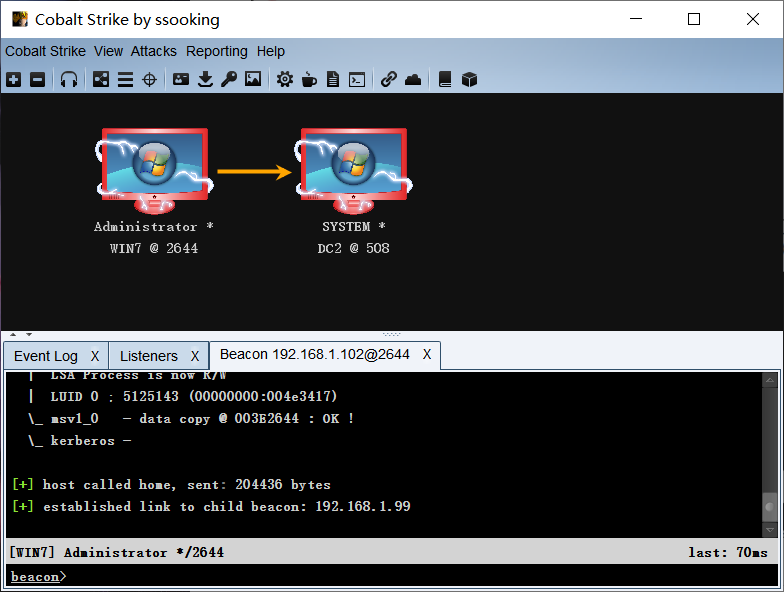Viewport: 784px width, 592px height.
Task: Open the Screenshots picture icon
Action: point(253,79)
